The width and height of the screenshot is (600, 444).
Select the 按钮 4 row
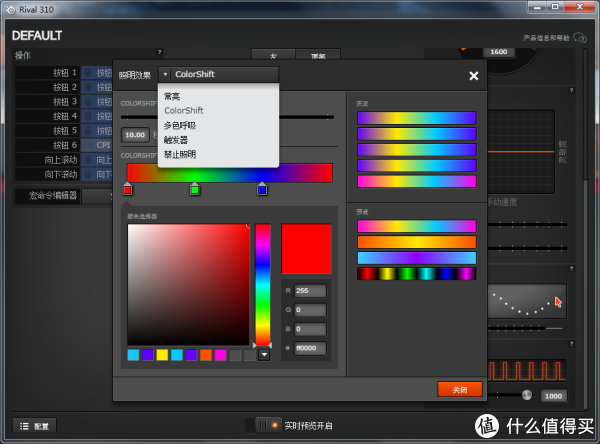coord(64,116)
